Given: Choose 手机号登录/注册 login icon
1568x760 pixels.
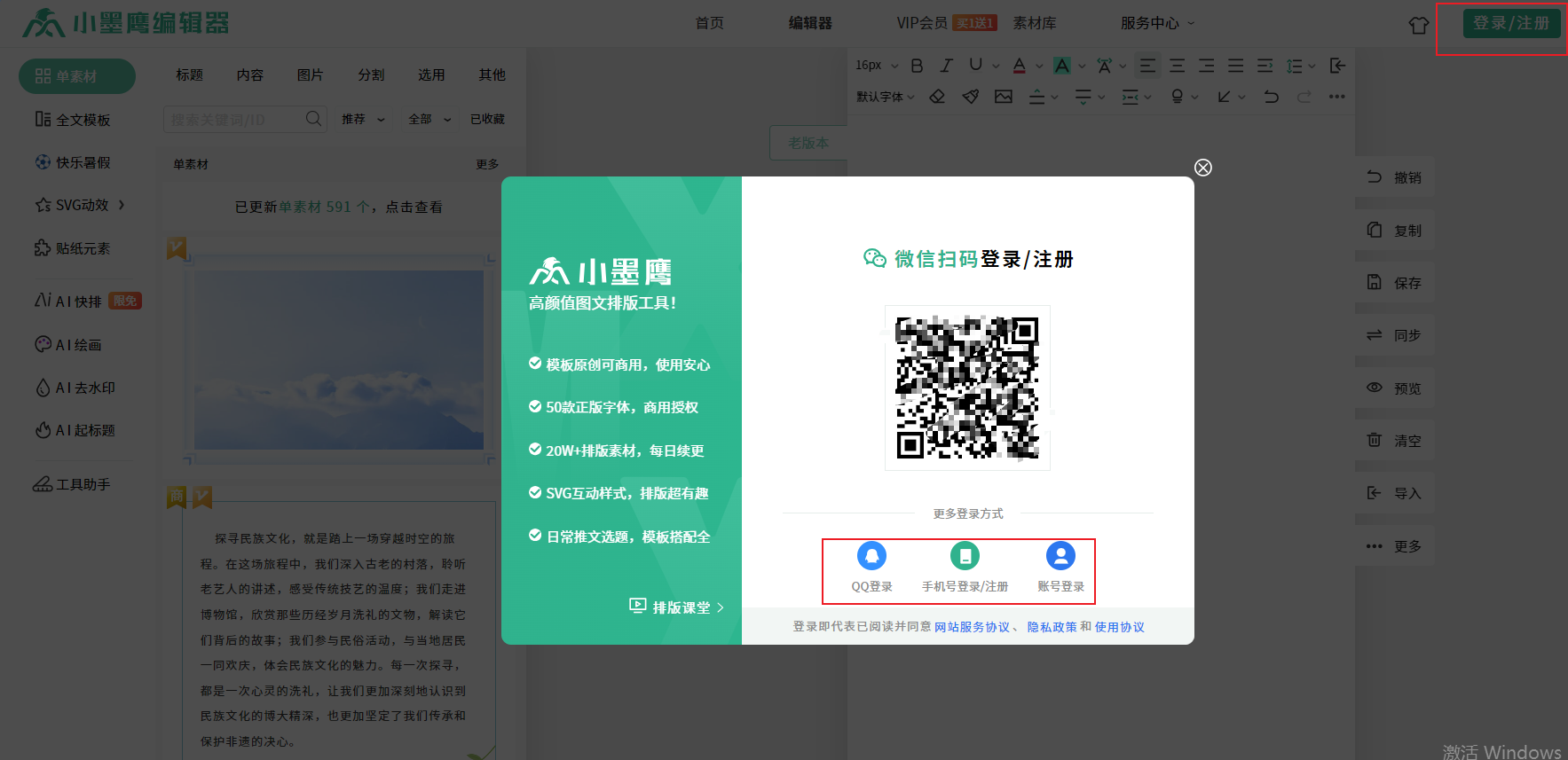Looking at the screenshot, I should coord(965,556).
